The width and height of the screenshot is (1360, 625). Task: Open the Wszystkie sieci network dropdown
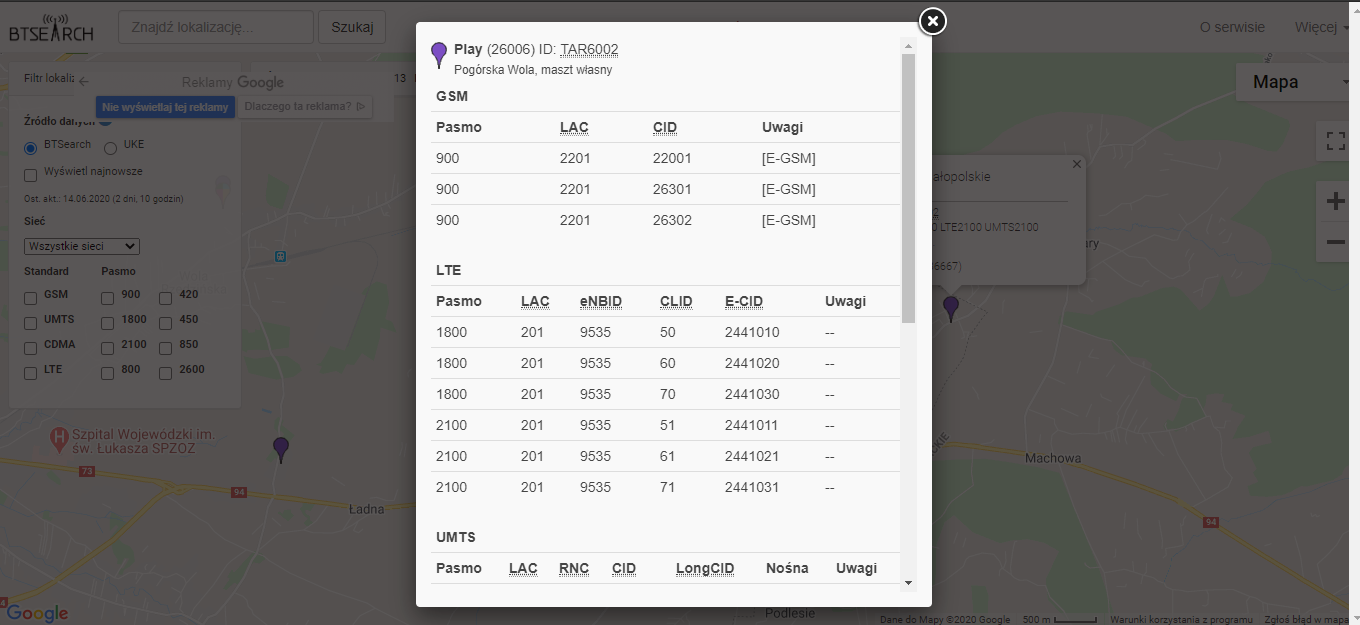(82, 246)
